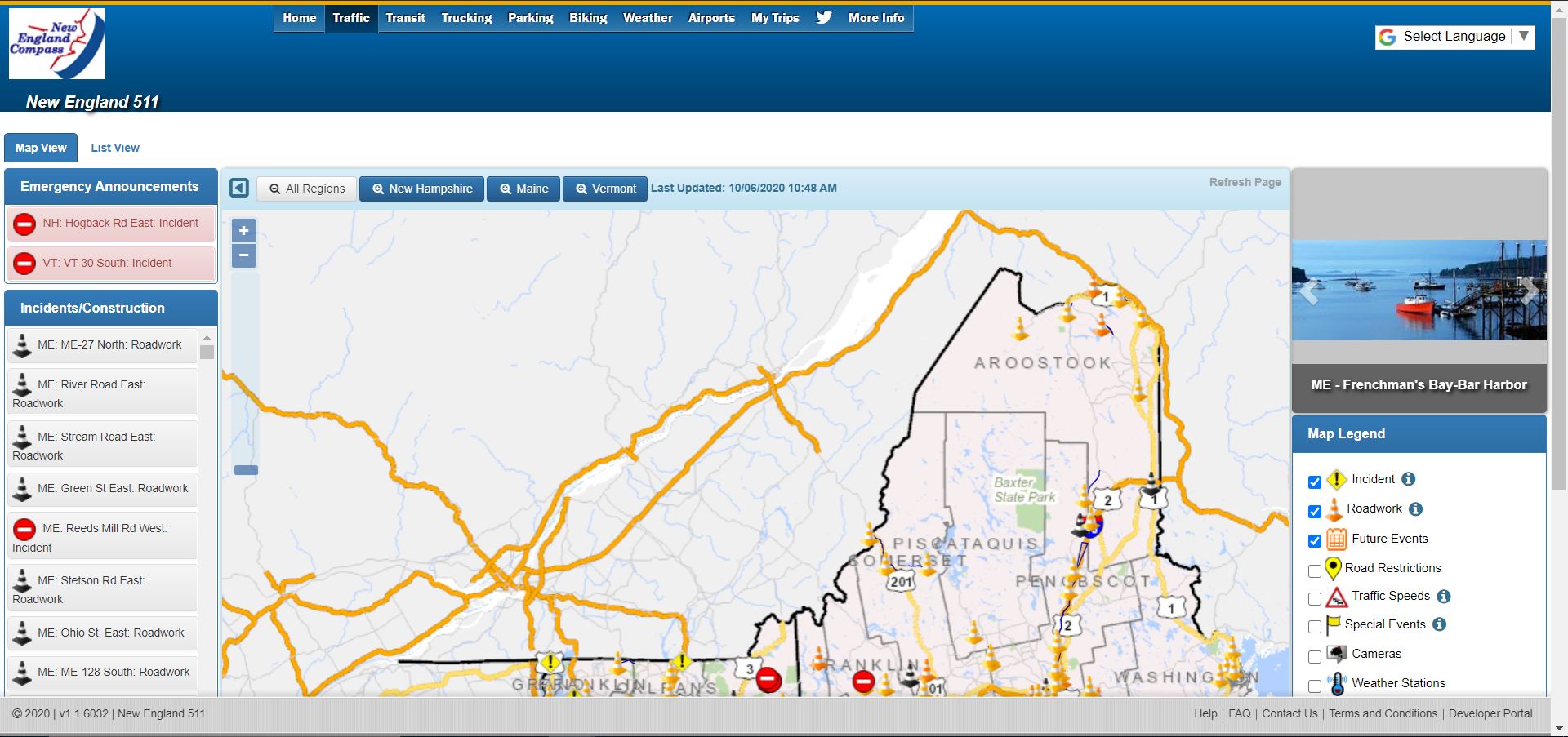Screen dimensions: 1568x737
Task: Collapse the left incidents panel with the arrow
Action: pos(238,188)
